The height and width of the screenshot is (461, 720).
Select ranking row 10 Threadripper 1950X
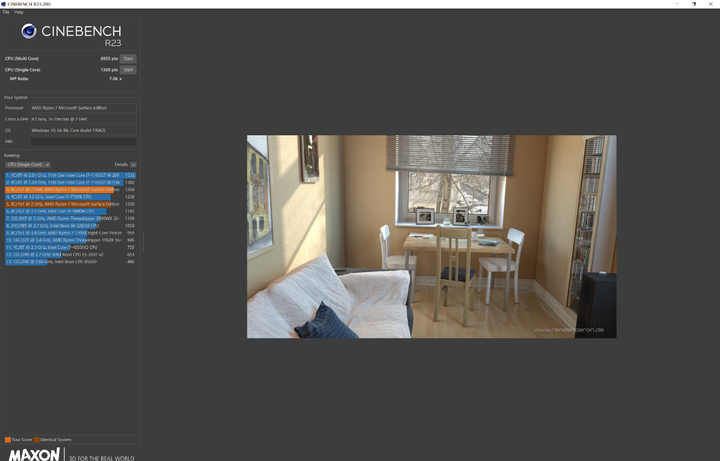70,240
